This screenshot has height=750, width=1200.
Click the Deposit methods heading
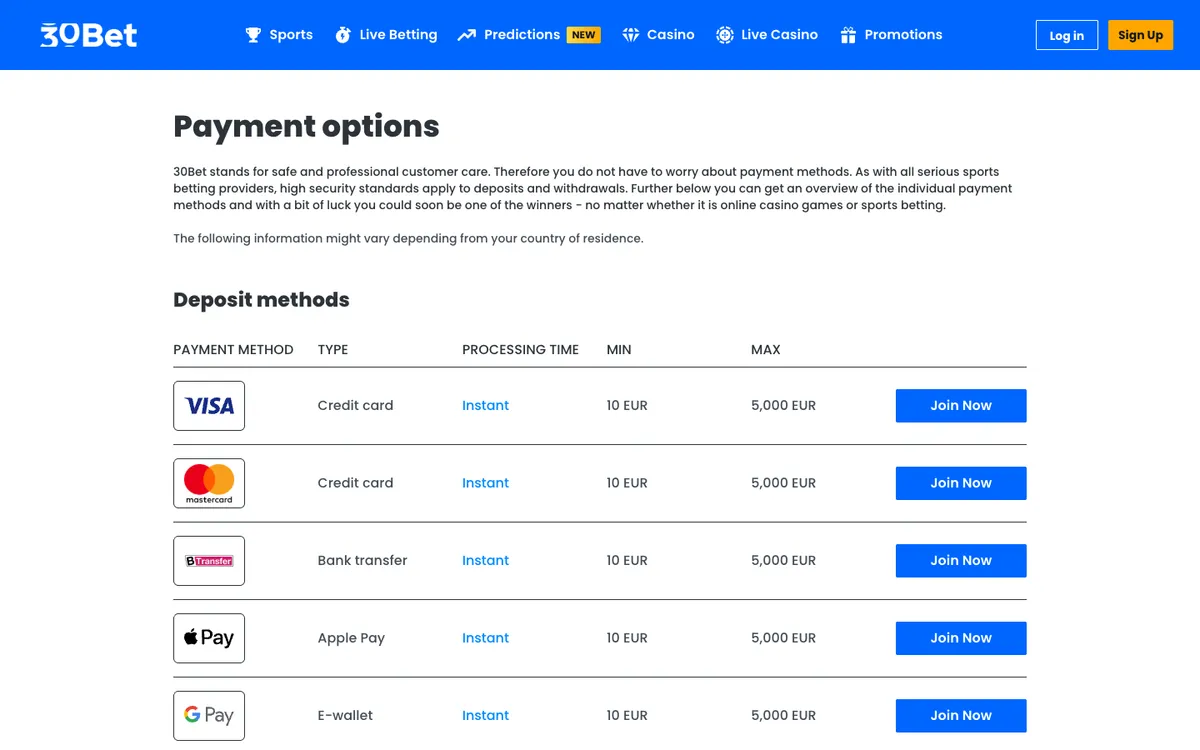coord(261,300)
